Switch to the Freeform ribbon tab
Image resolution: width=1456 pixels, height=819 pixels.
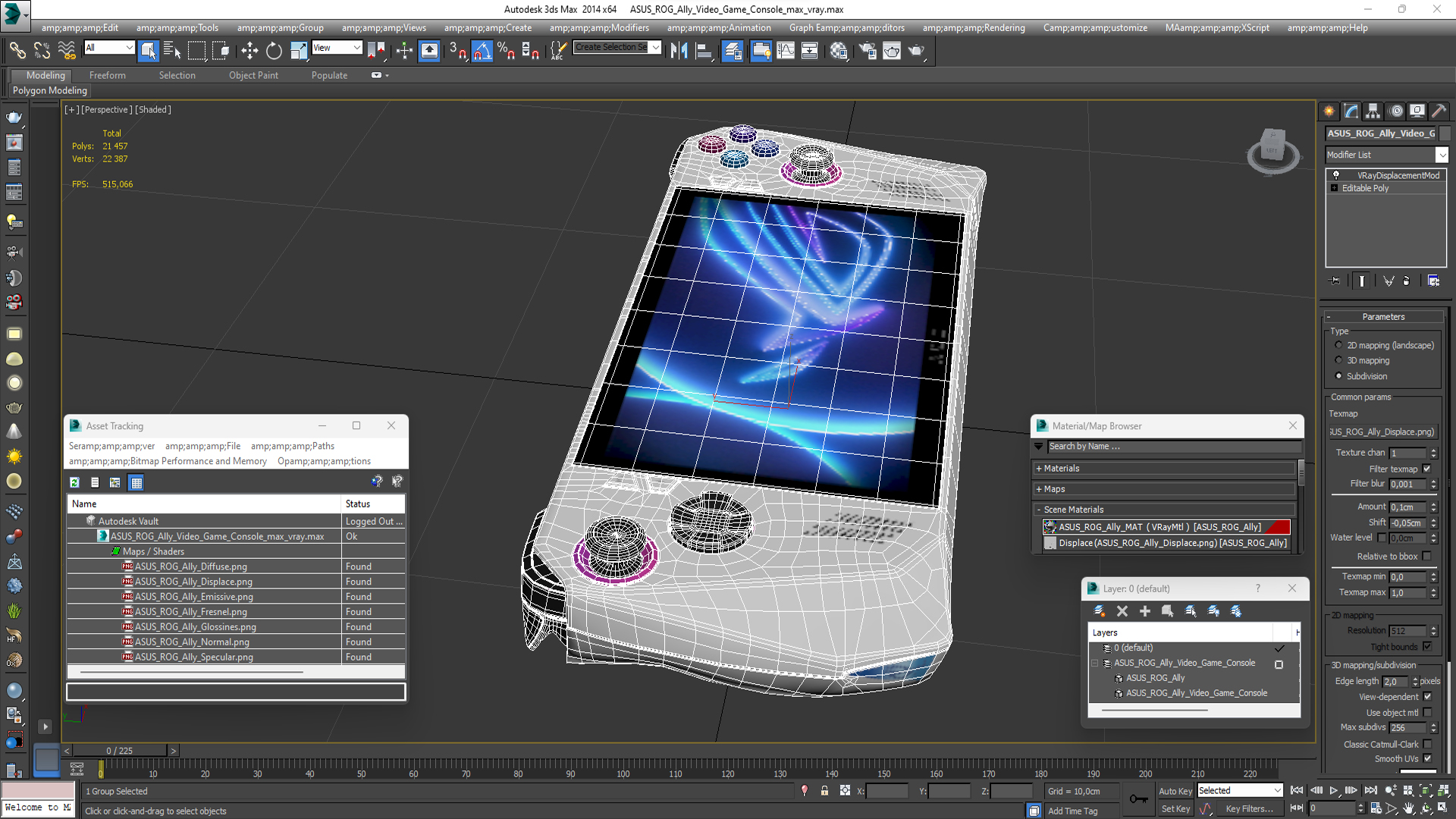coord(108,75)
